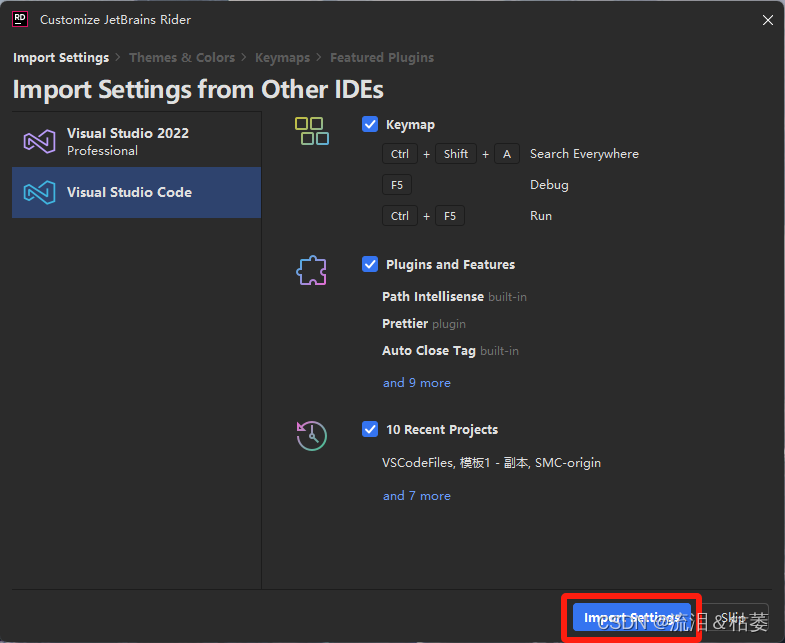The image size is (785, 643).
Task: Click the Keymap grid squares icon
Action: pyautogui.click(x=311, y=131)
